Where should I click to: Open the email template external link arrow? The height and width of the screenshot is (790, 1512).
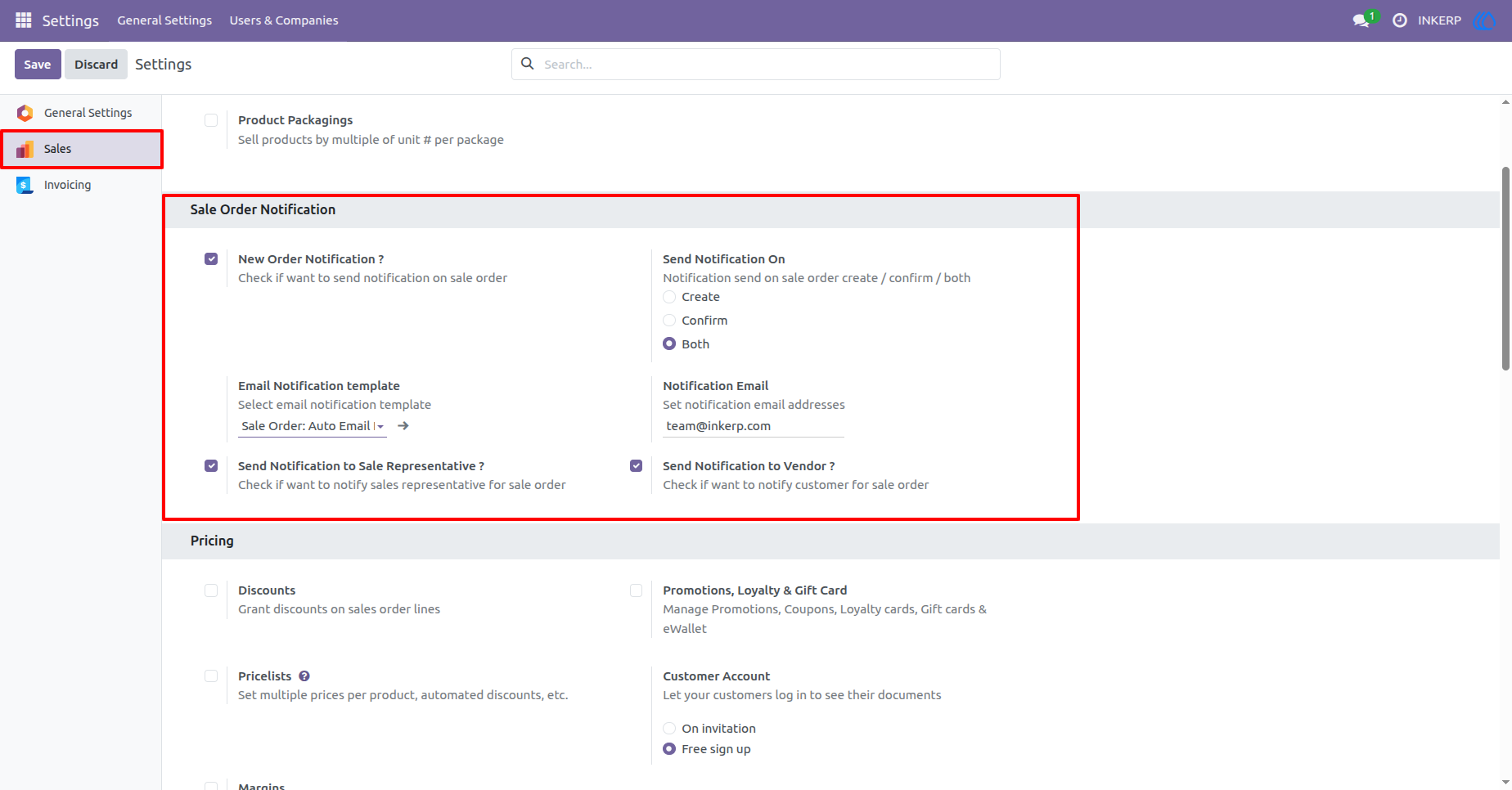pos(403,426)
